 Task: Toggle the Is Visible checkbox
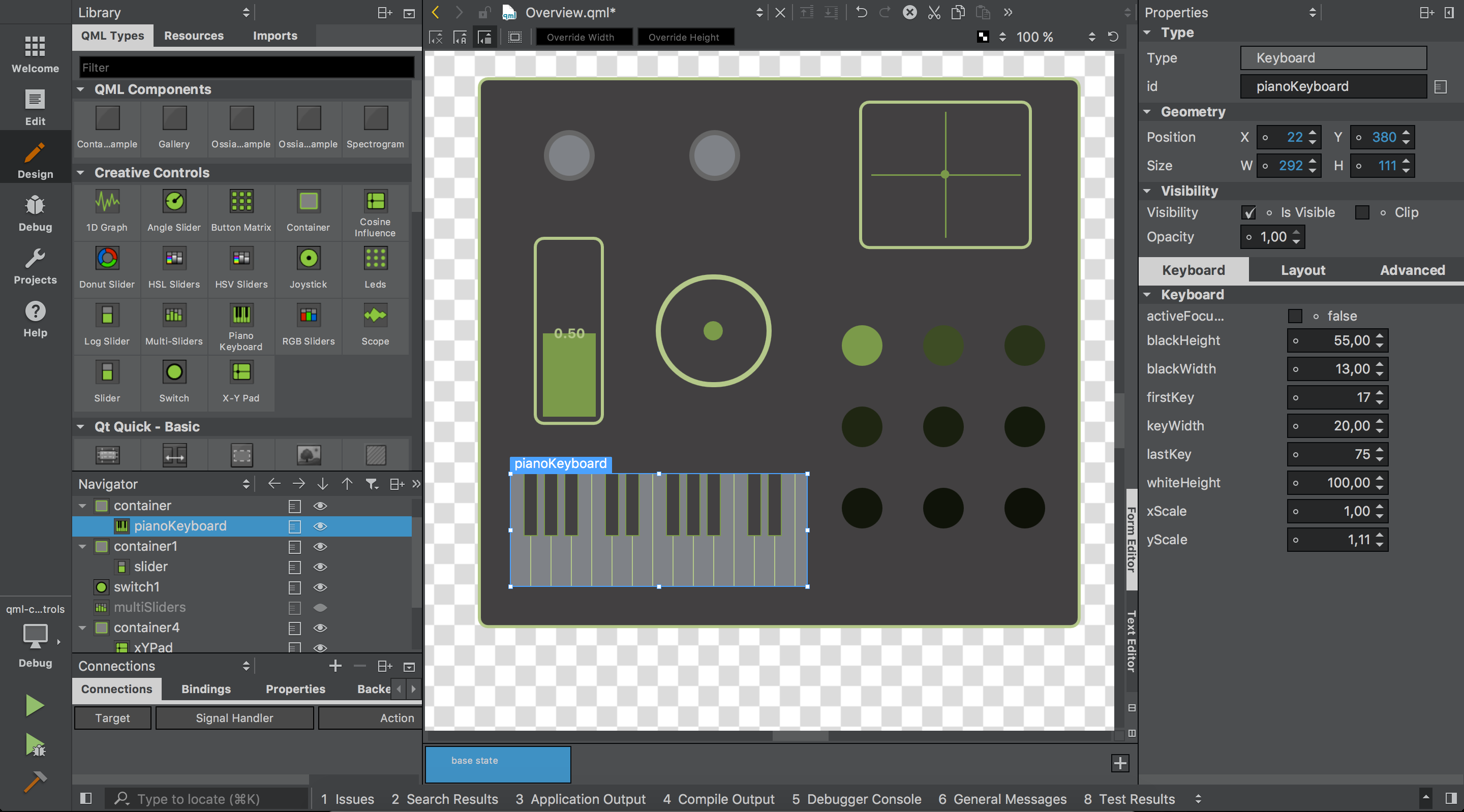point(1248,212)
